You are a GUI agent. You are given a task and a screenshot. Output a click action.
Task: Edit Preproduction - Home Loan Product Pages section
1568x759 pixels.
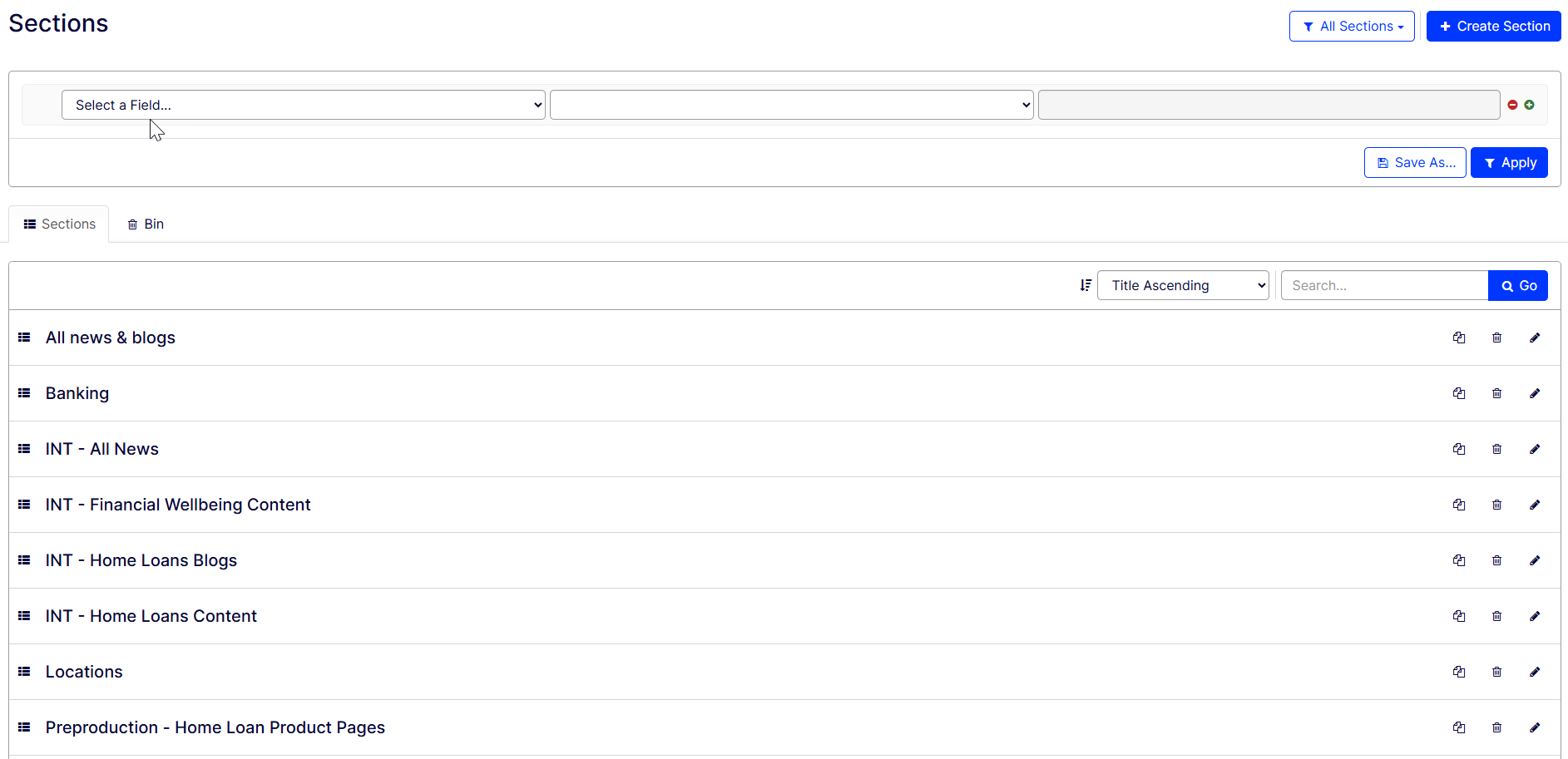pos(1535,727)
